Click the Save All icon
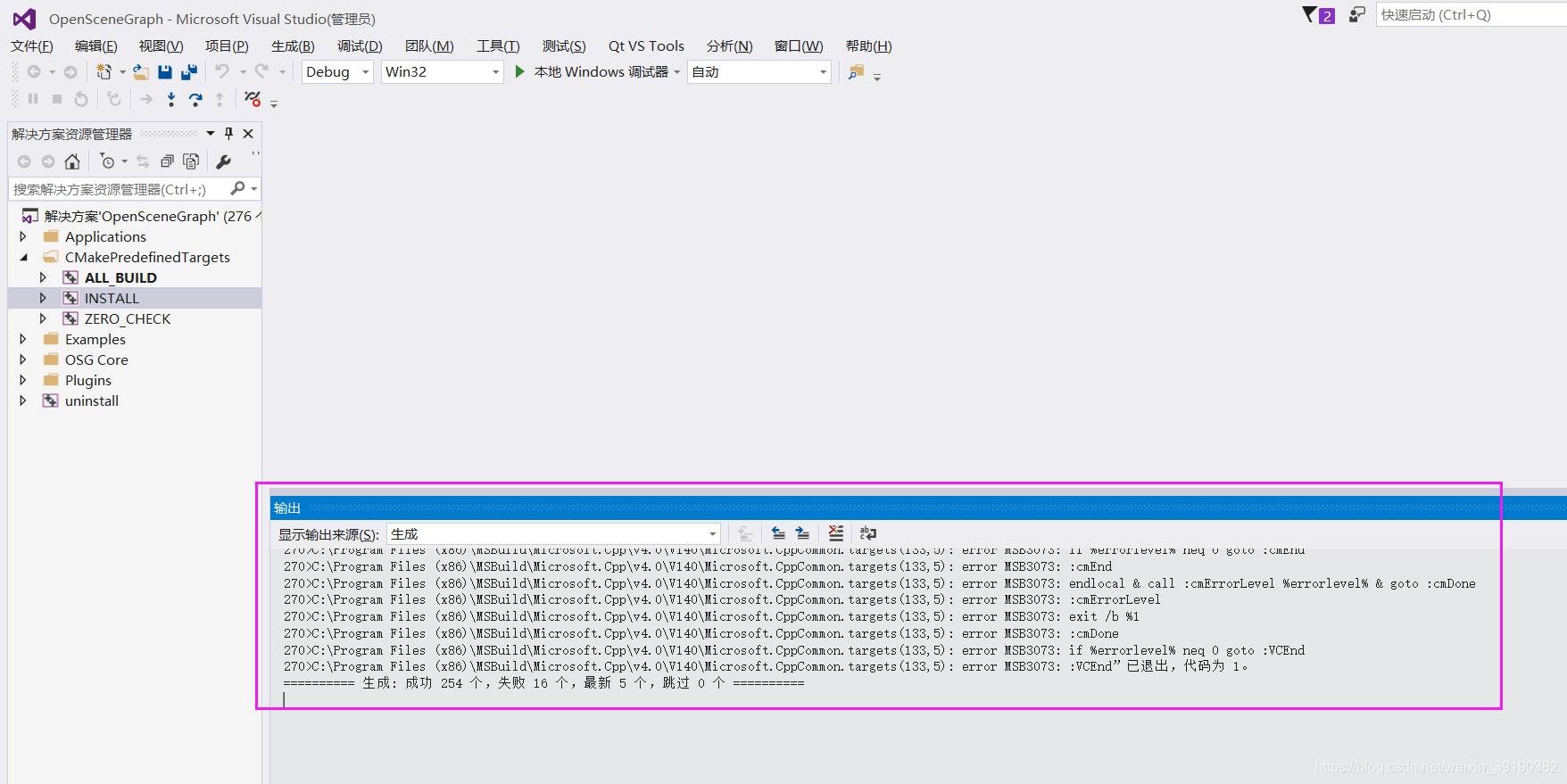 189,72
